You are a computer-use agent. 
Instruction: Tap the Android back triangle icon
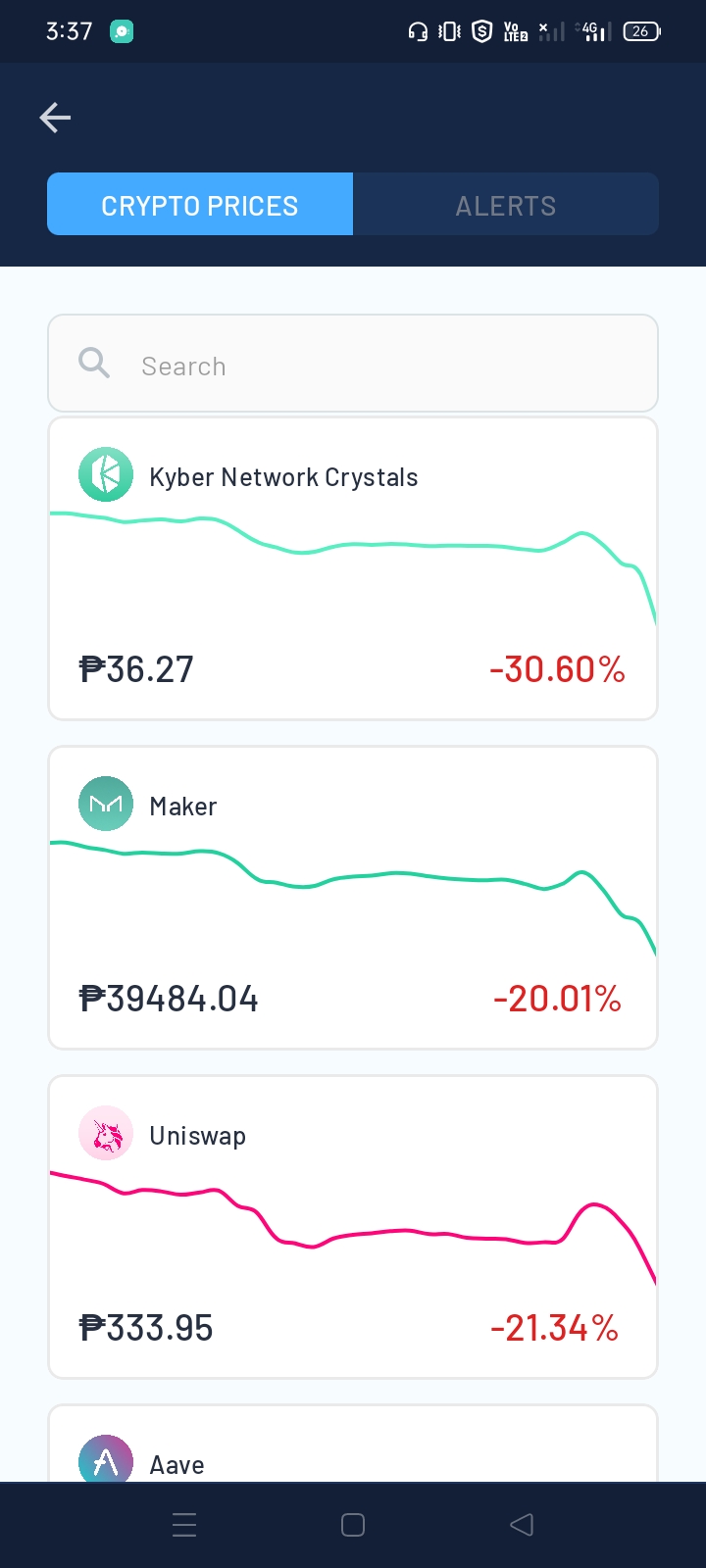click(x=522, y=1525)
